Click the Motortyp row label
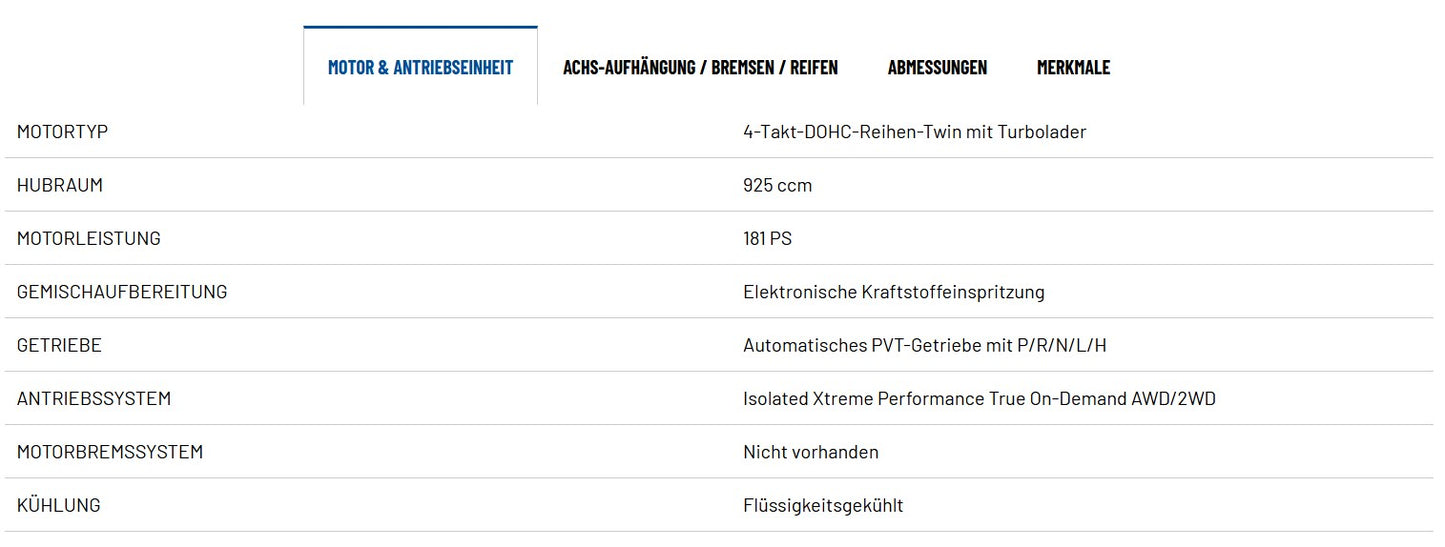The width and height of the screenshot is (1445, 547). tap(62, 132)
